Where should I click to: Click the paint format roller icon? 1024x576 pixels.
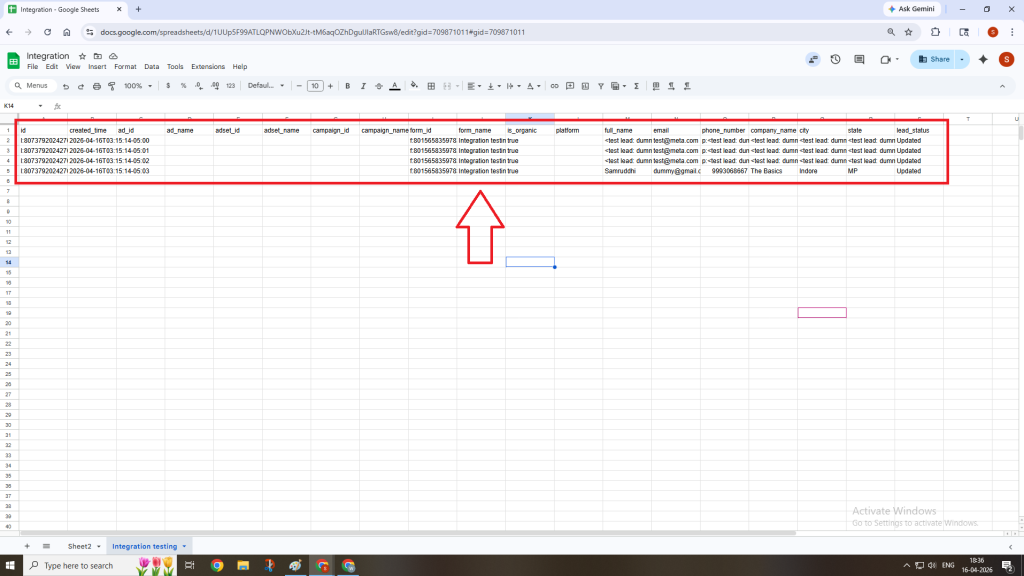(111, 86)
